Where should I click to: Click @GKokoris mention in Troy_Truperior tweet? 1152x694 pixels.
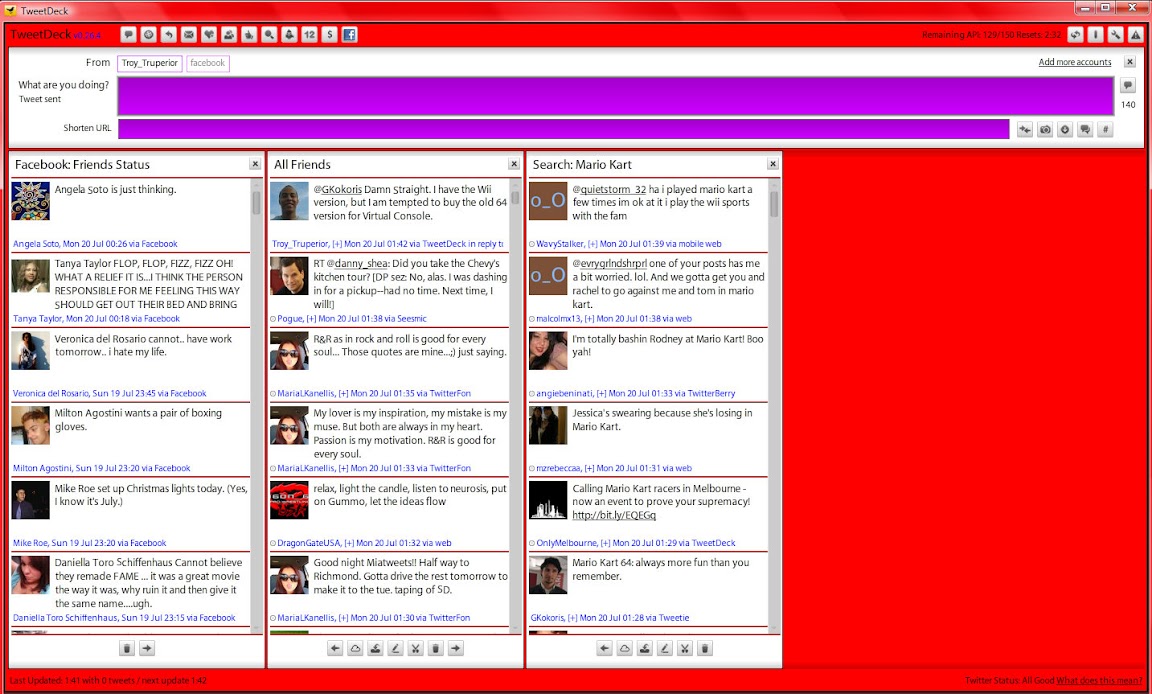click(338, 189)
